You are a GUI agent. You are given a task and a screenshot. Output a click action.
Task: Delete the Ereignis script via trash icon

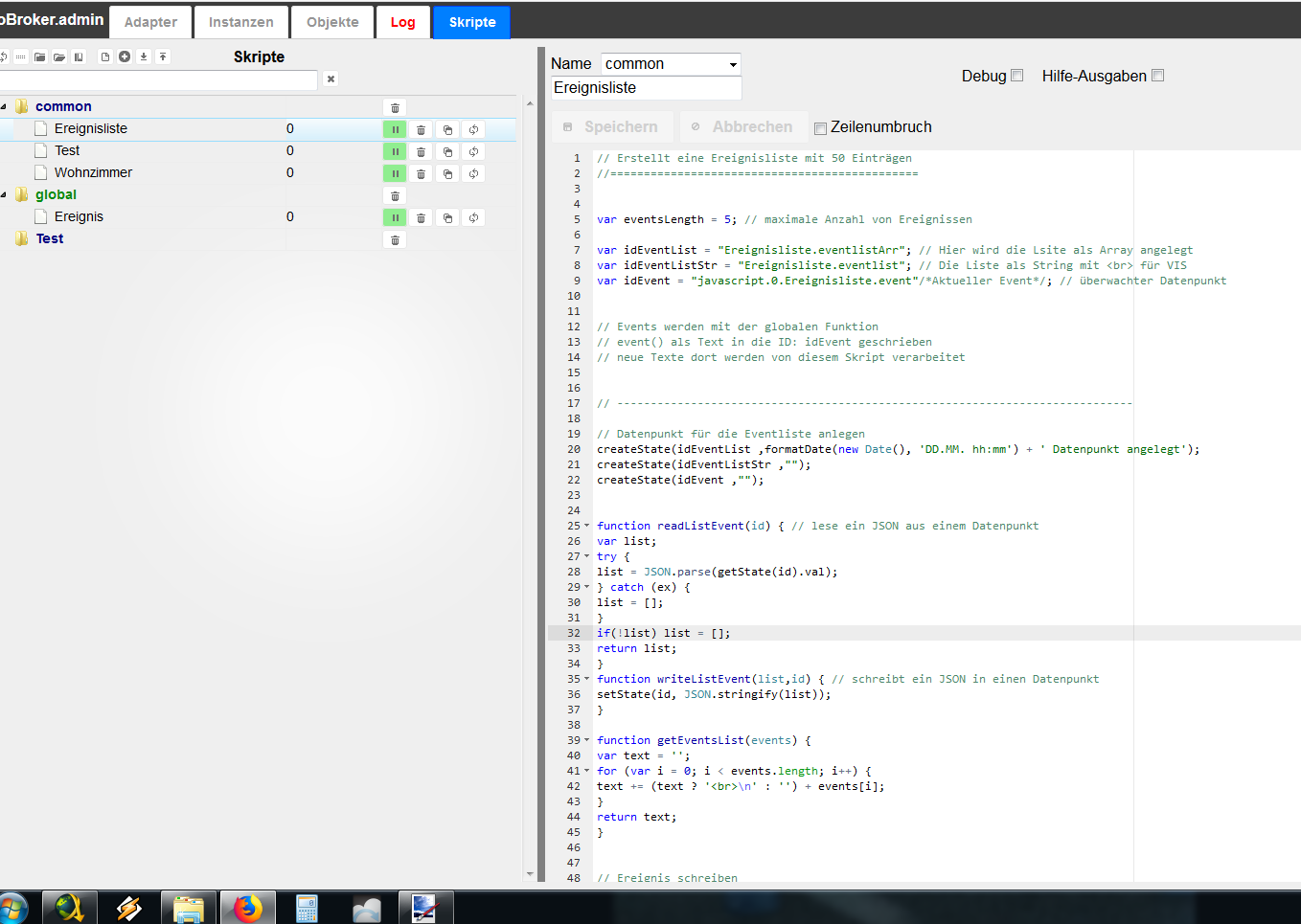(x=421, y=217)
